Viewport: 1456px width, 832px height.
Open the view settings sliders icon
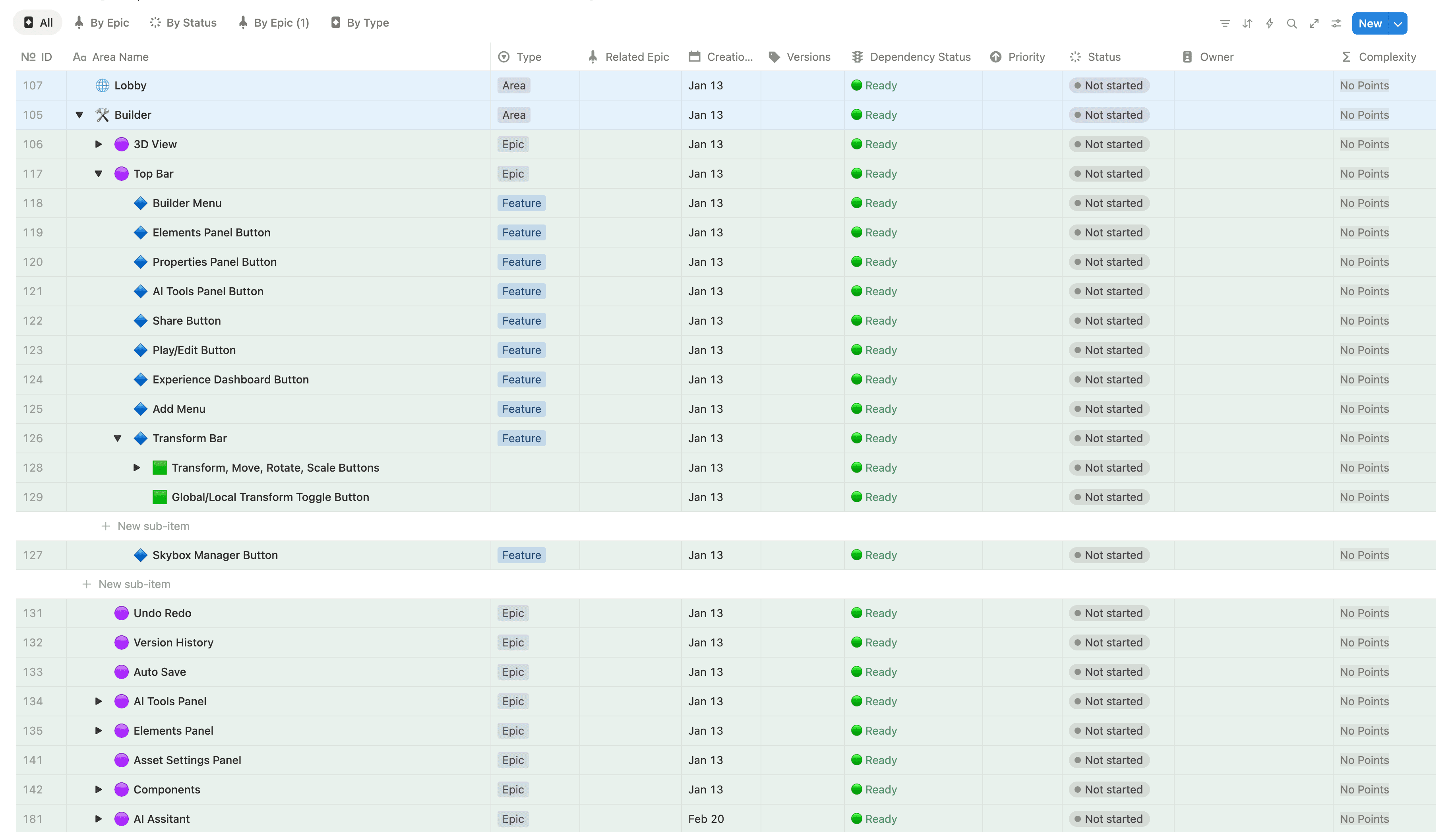(1336, 23)
